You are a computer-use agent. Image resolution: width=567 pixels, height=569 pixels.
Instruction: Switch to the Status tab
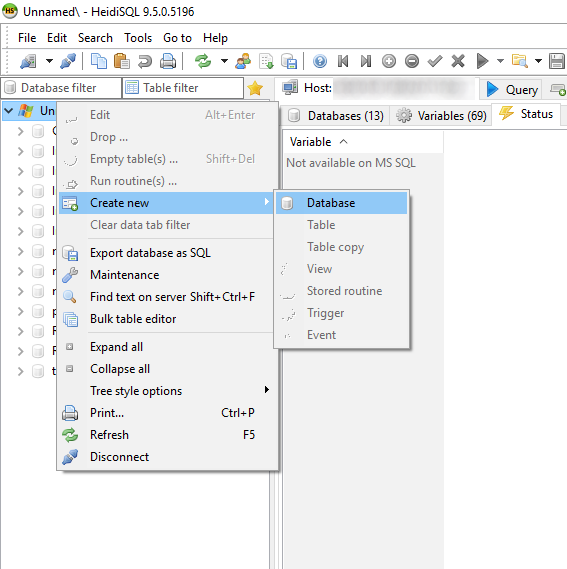coord(526,114)
